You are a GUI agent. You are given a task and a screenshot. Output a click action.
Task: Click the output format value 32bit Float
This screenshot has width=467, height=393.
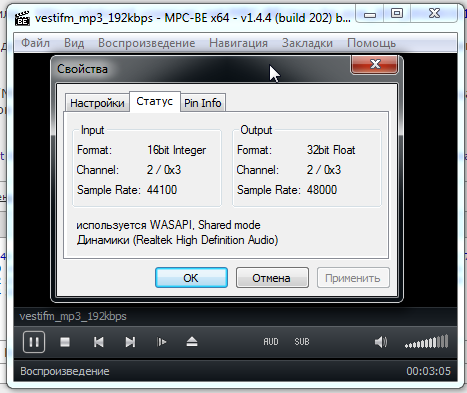pyautogui.click(x=331, y=150)
